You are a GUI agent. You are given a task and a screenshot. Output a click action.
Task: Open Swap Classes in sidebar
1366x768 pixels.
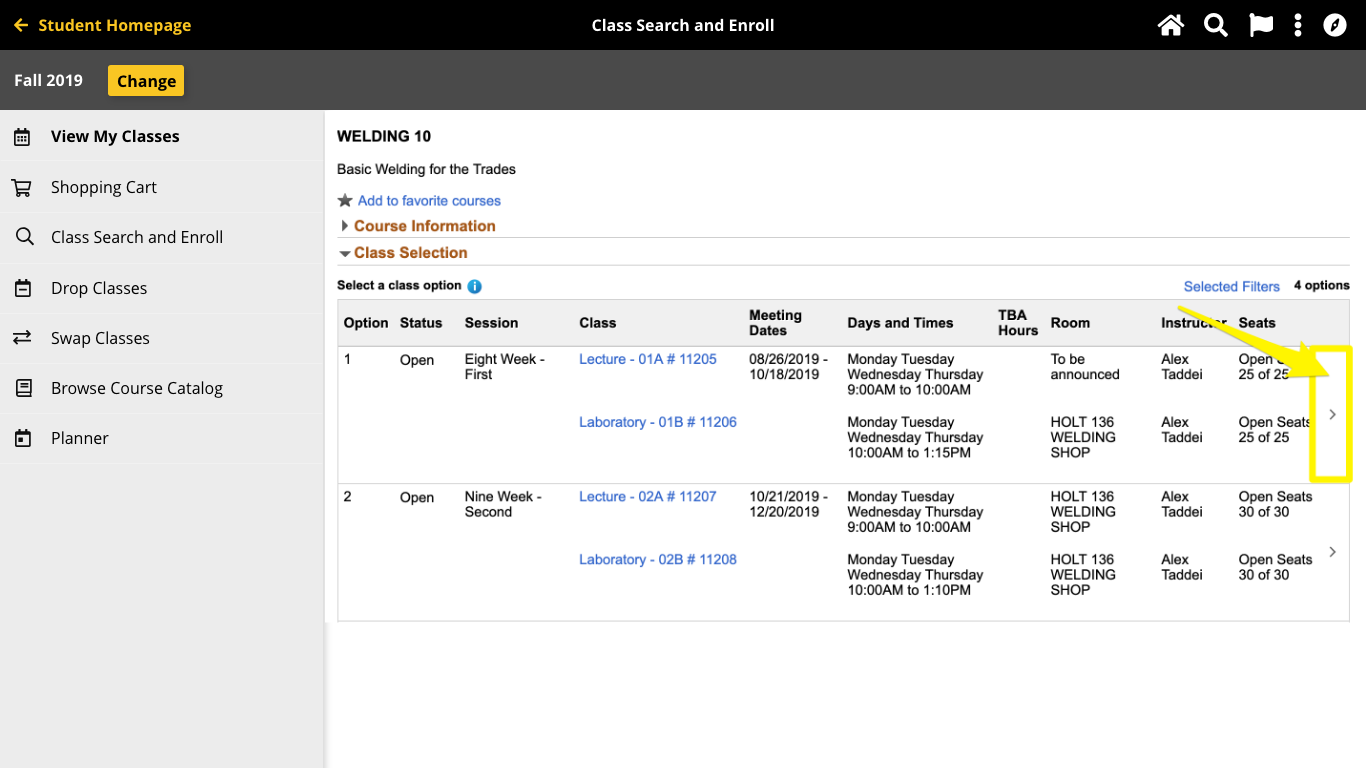click(x=100, y=338)
